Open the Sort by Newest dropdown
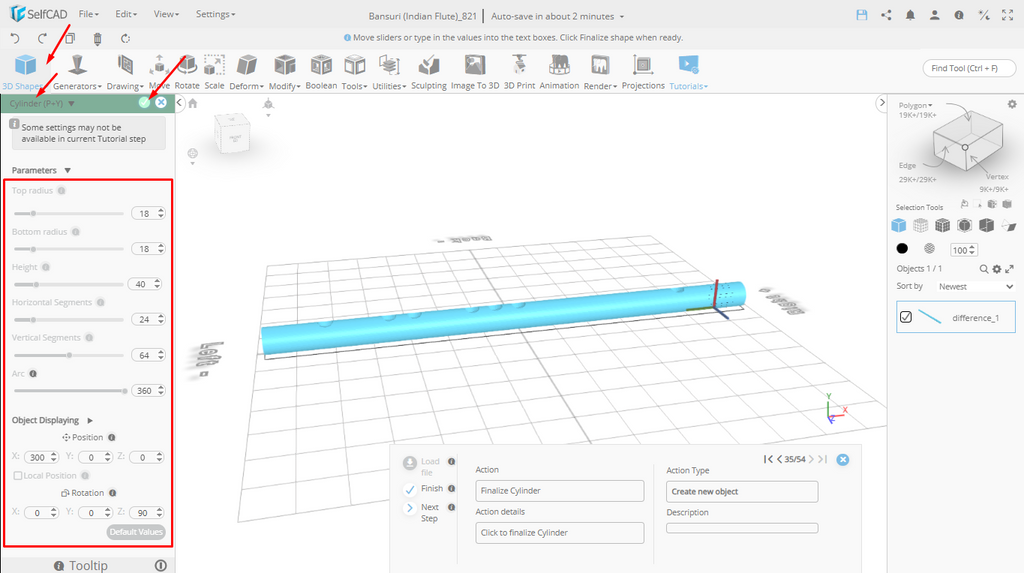 [975, 286]
